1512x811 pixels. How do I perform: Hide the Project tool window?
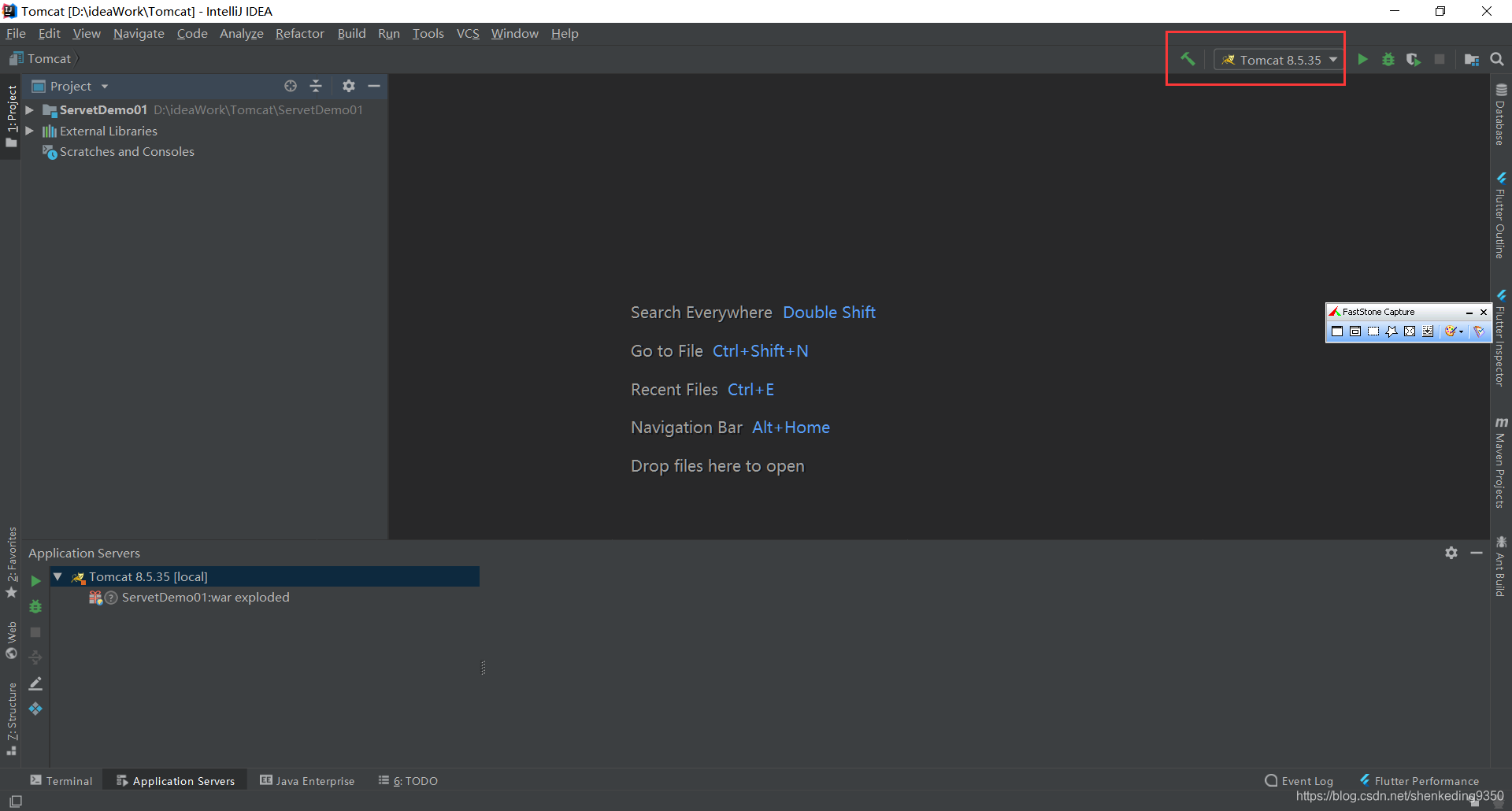click(x=374, y=86)
